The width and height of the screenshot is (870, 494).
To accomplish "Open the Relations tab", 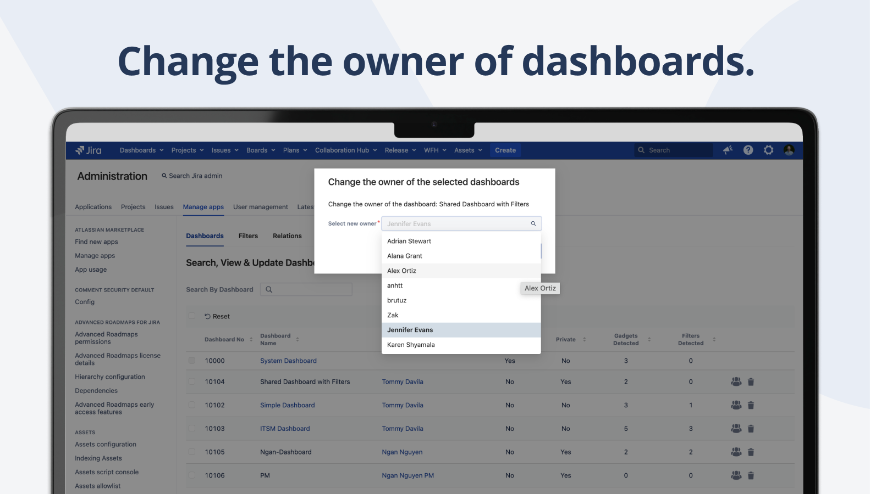I will pos(287,236).
